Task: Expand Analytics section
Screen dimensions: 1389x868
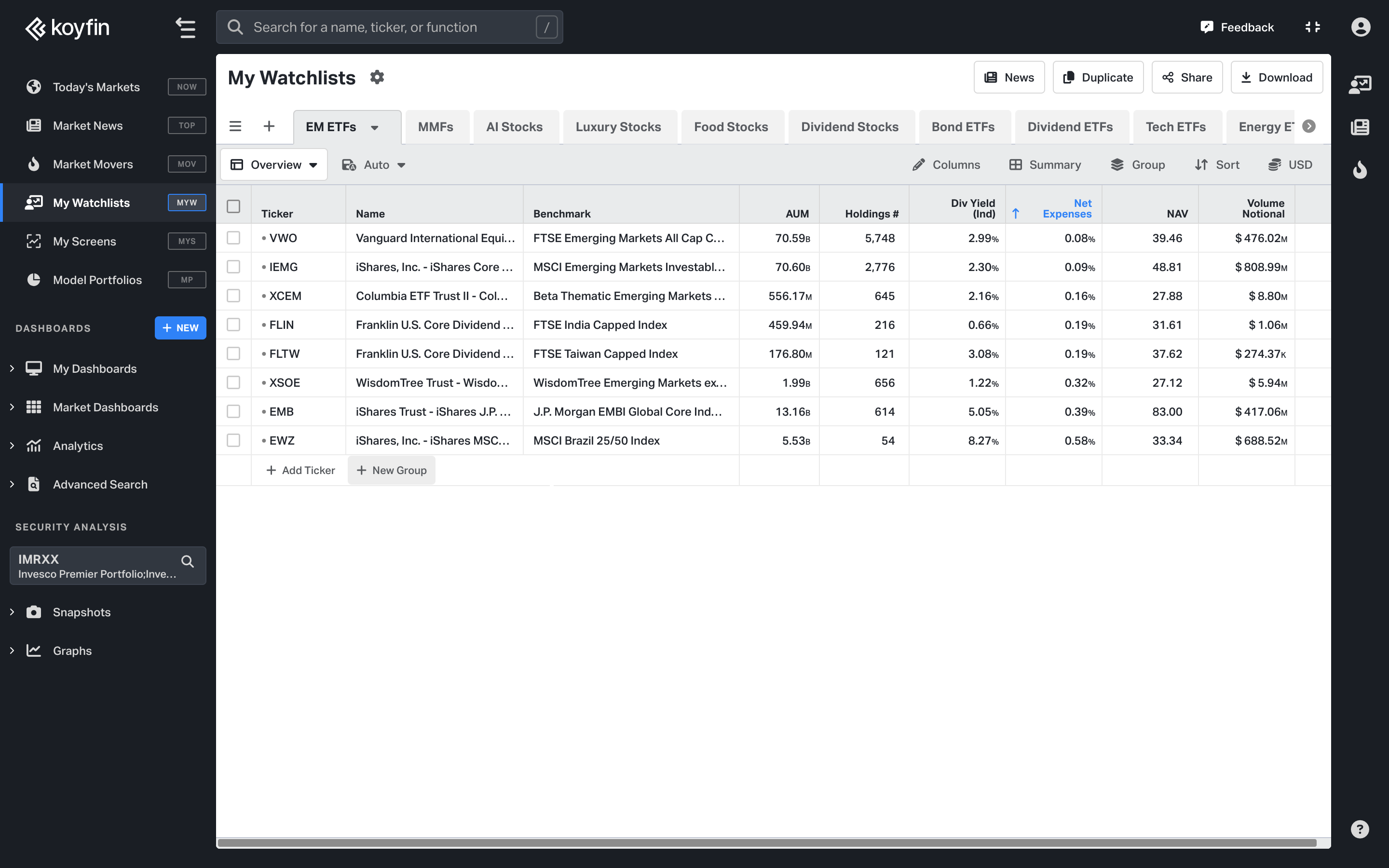Action: click(x=12, y=446)
